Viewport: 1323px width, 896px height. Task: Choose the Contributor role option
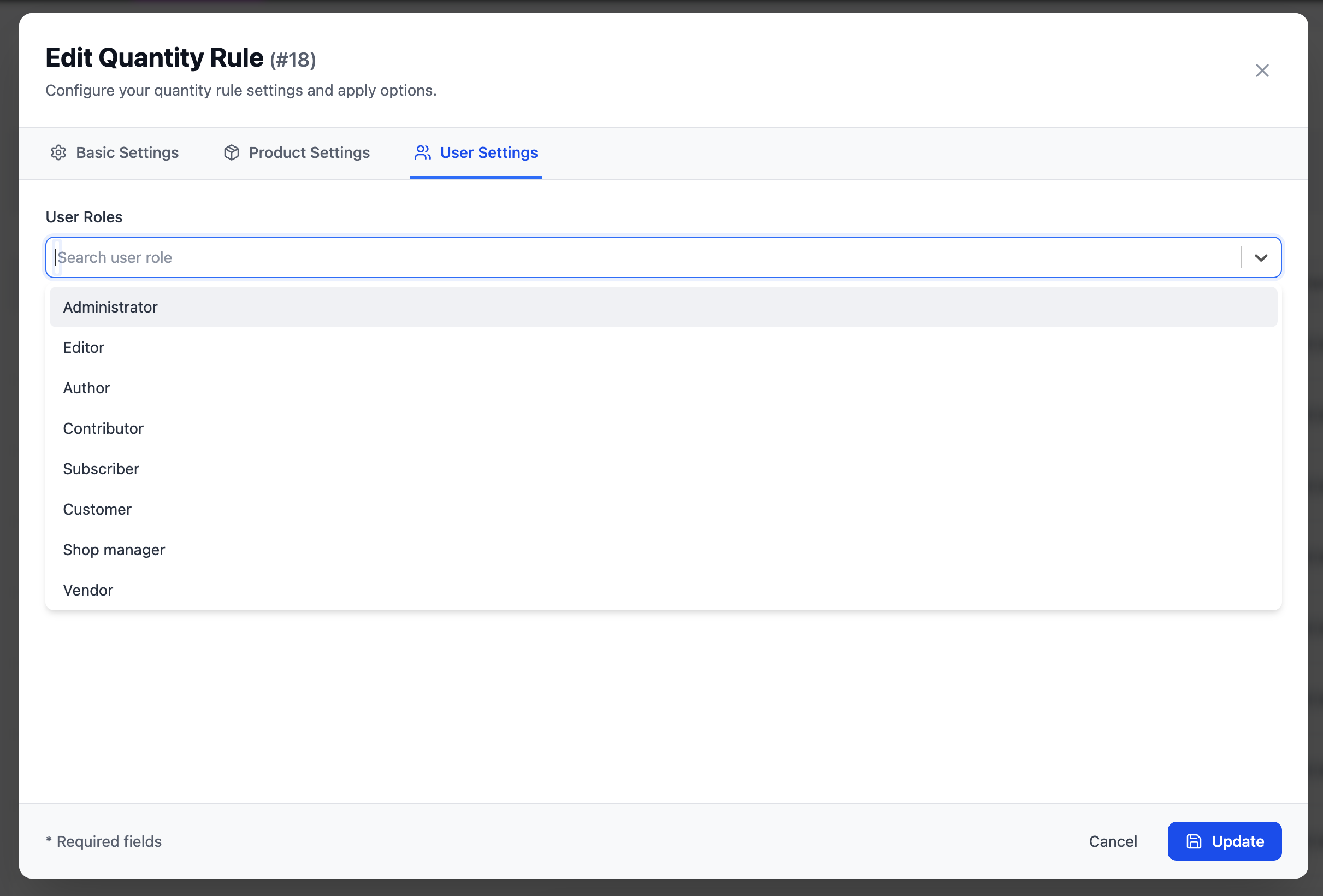tap(103, 429)
